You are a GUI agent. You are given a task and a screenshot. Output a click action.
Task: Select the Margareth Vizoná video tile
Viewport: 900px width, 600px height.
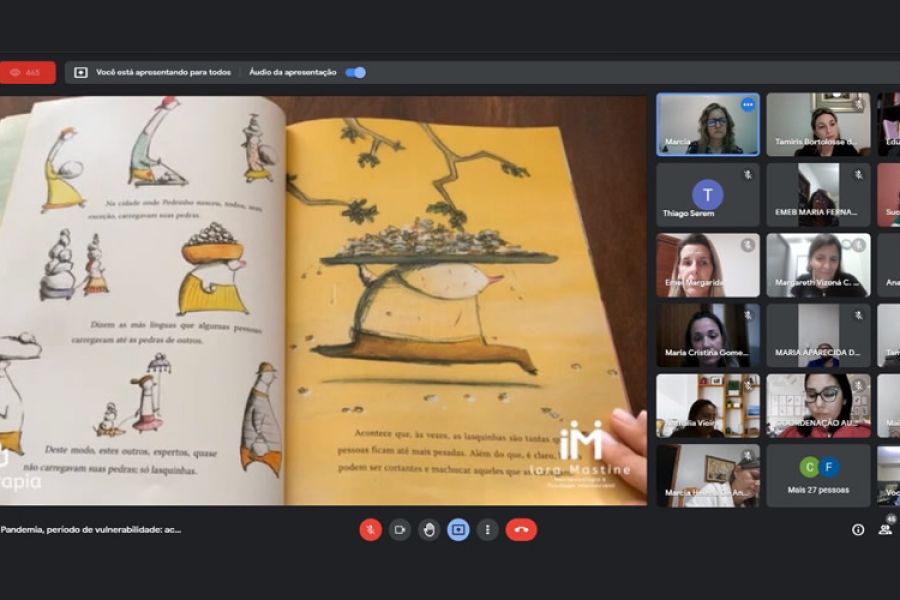coord(818,265)
